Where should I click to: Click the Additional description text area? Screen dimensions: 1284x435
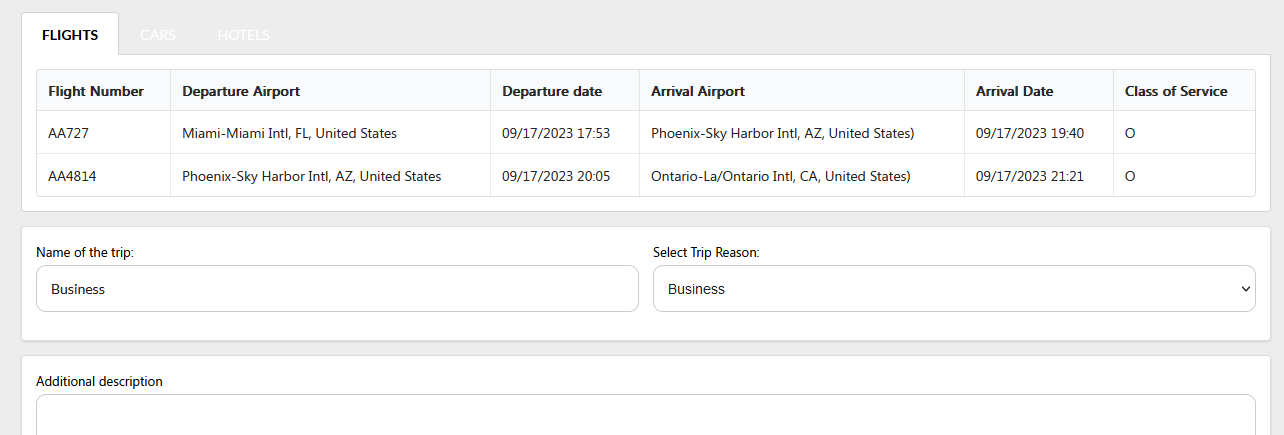(645, 414)
